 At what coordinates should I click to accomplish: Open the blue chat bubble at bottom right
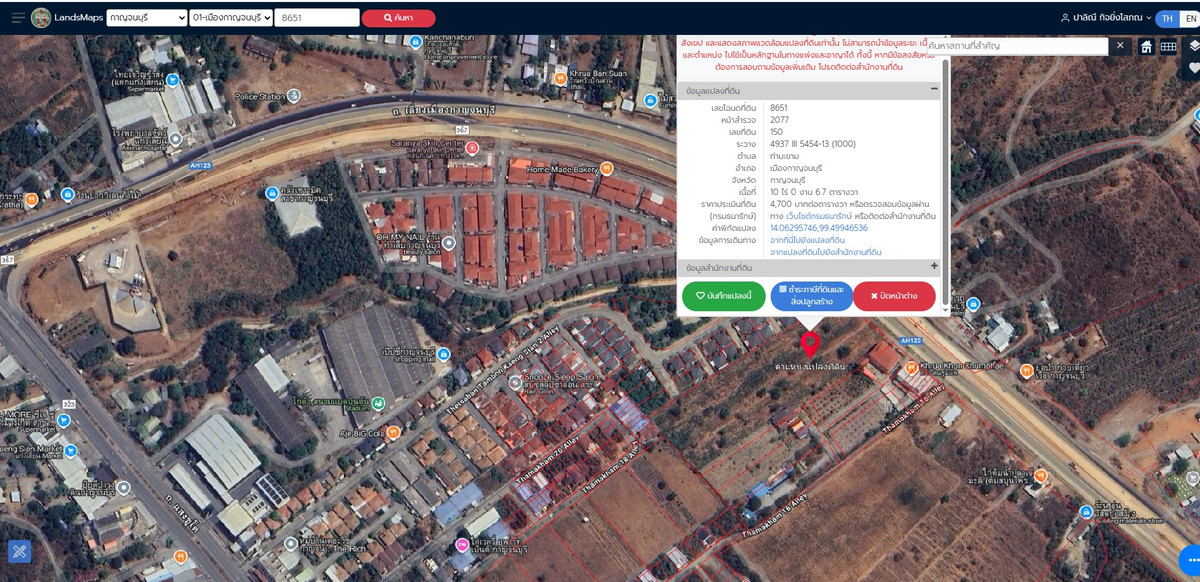tap(1190, 561)
